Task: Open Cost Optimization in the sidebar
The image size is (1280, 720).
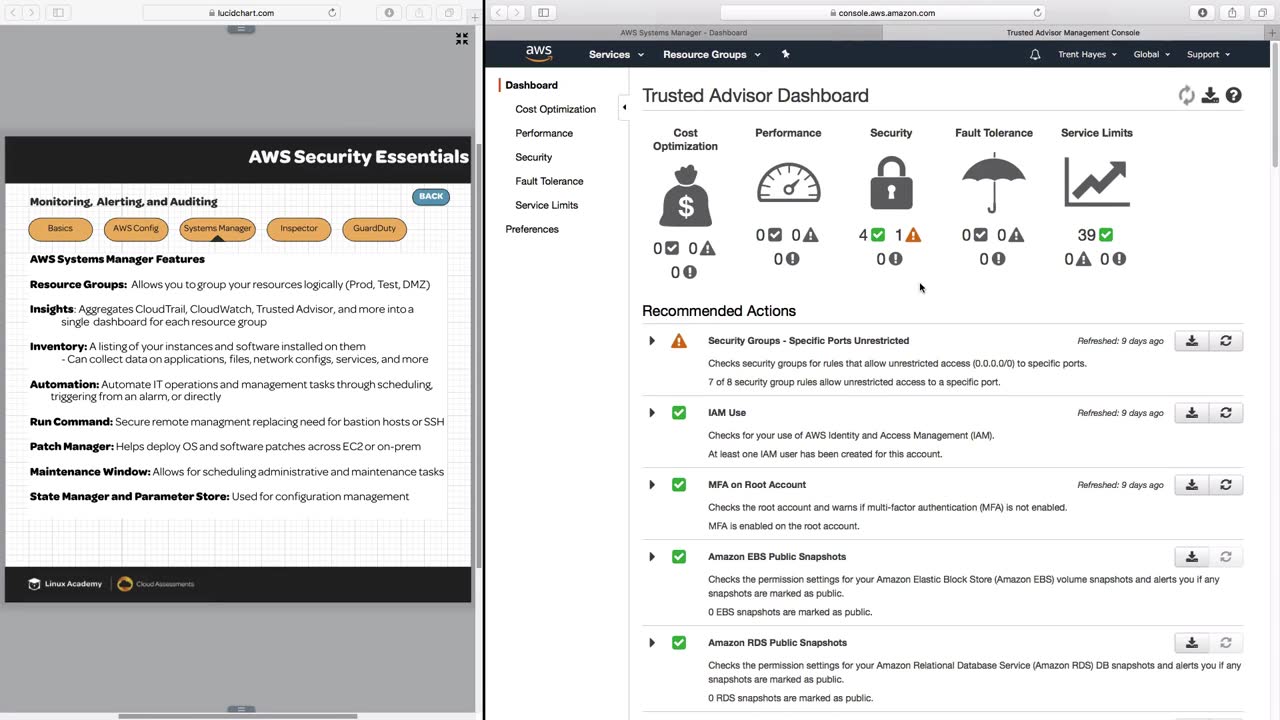Action: point(555,109)
